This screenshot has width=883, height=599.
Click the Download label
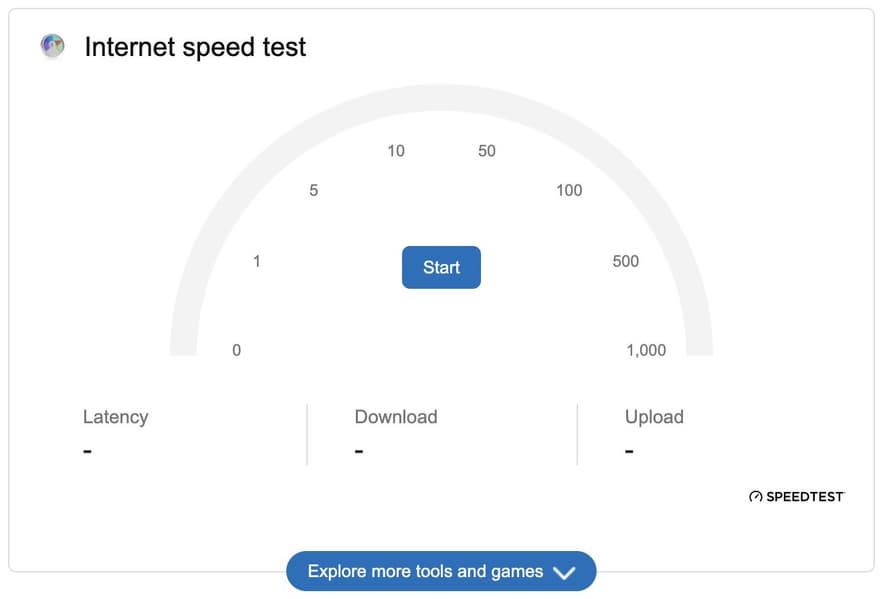[x=396, y=417]
